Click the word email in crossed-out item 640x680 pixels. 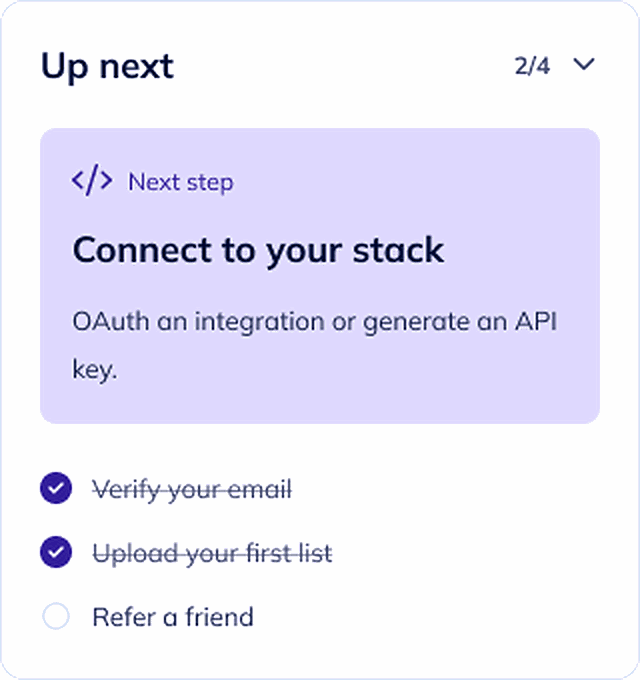[x=260, y=490]
